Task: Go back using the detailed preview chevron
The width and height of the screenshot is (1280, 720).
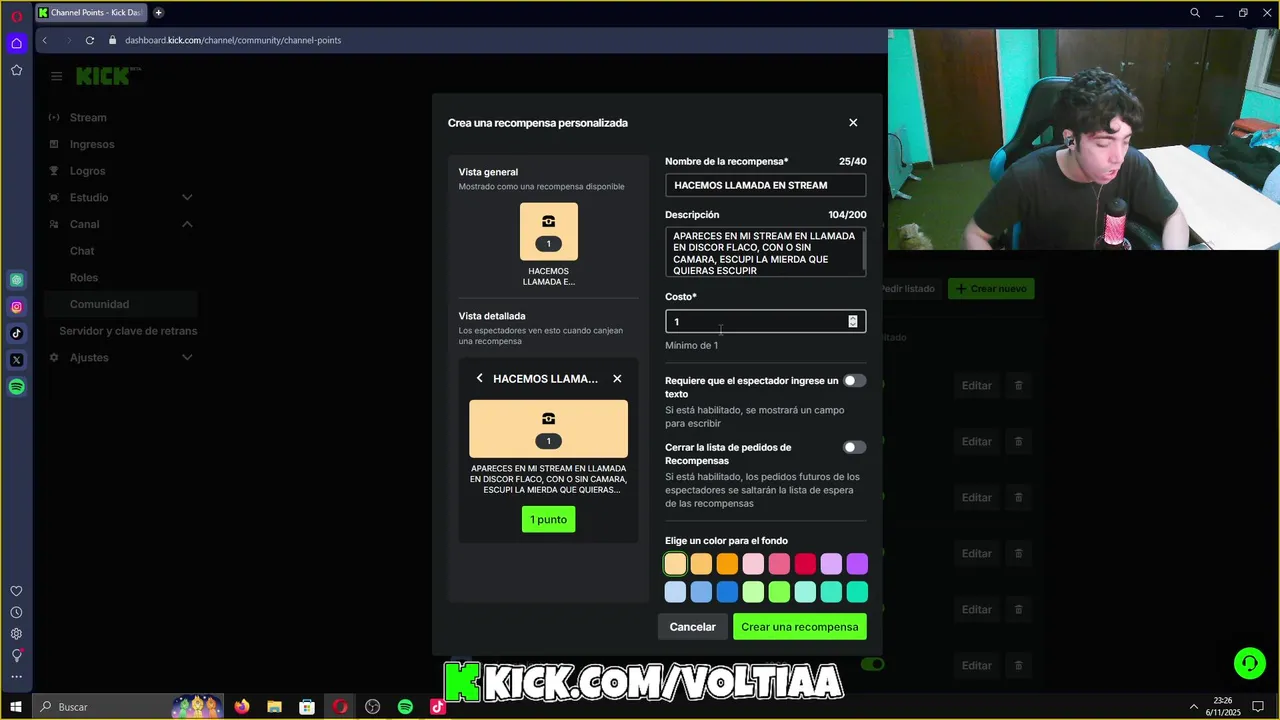Action: pos(480,378)
